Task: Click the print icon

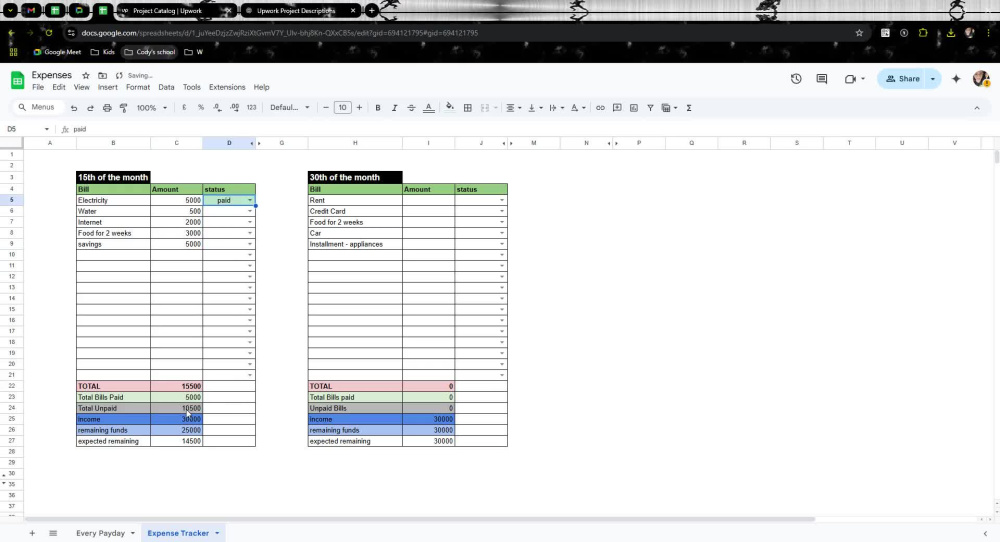Action: (107, 108)
